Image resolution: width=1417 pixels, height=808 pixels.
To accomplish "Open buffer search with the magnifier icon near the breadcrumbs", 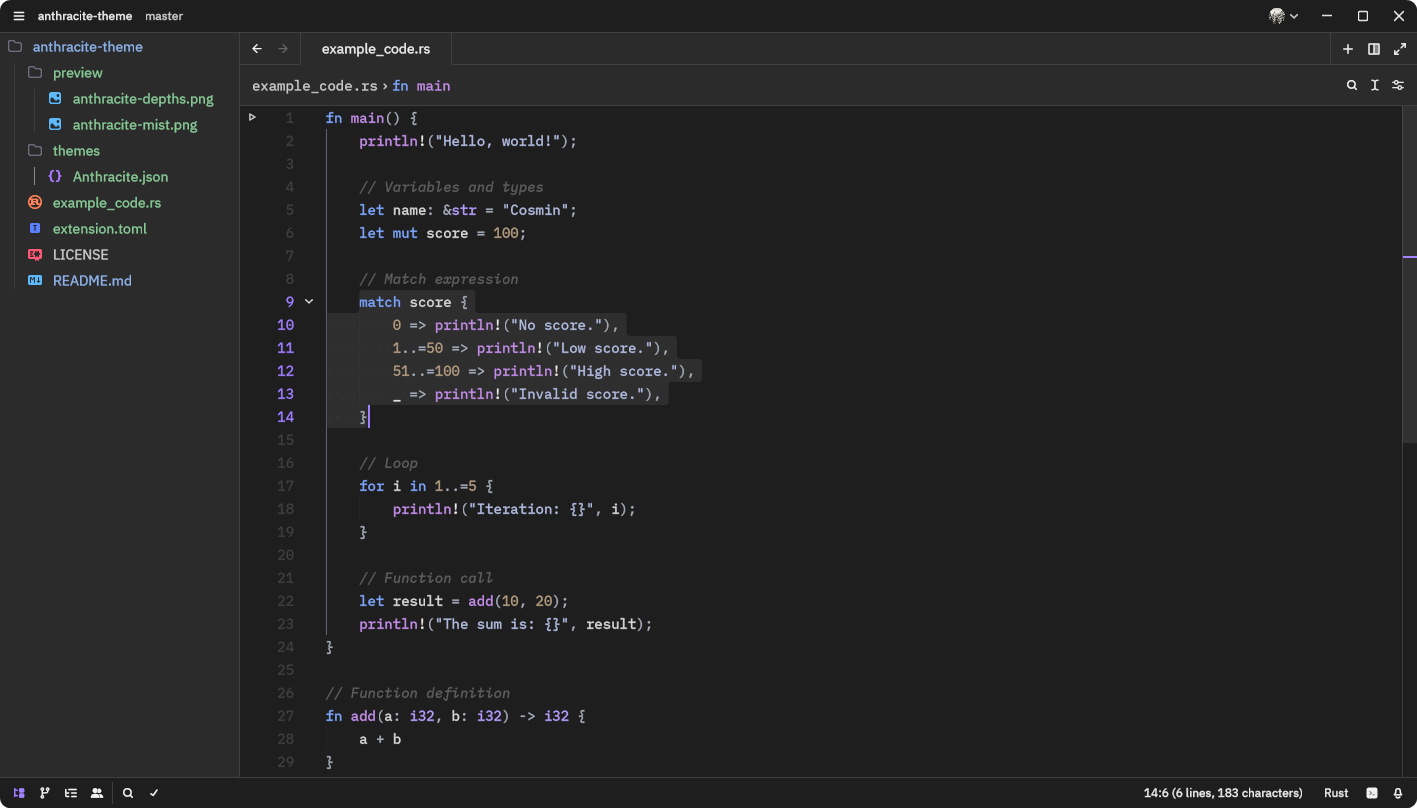I will (x=1352, y=86).
